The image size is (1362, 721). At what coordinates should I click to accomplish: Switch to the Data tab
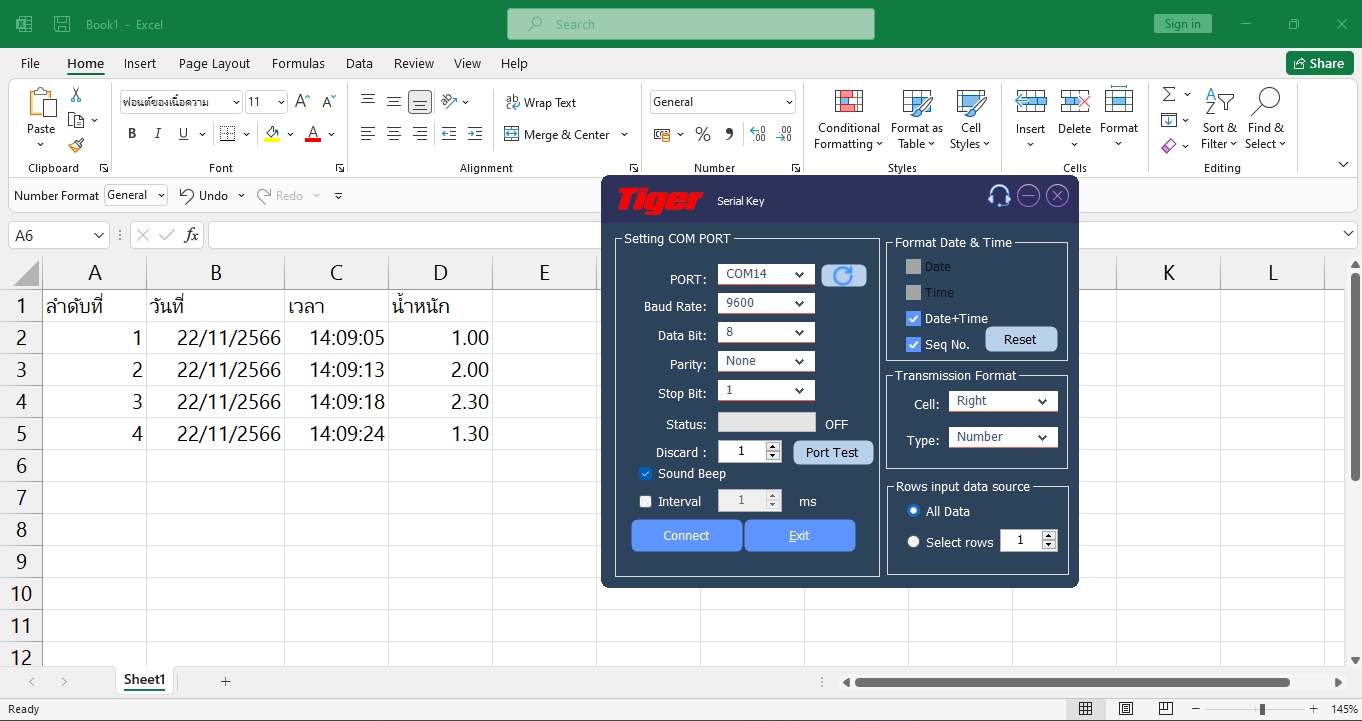point(359,63)
